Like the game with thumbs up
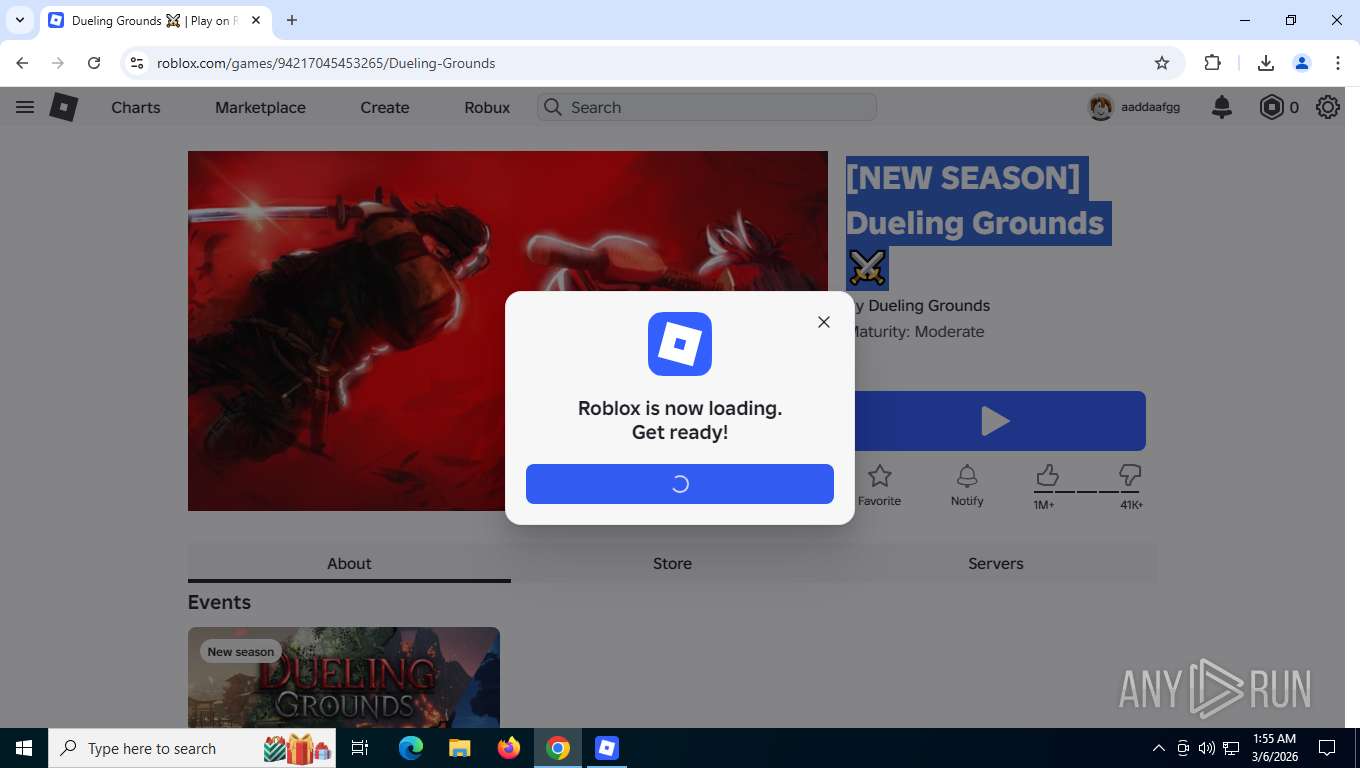The image size is (1360, 768). click(x=1047, y=475)
